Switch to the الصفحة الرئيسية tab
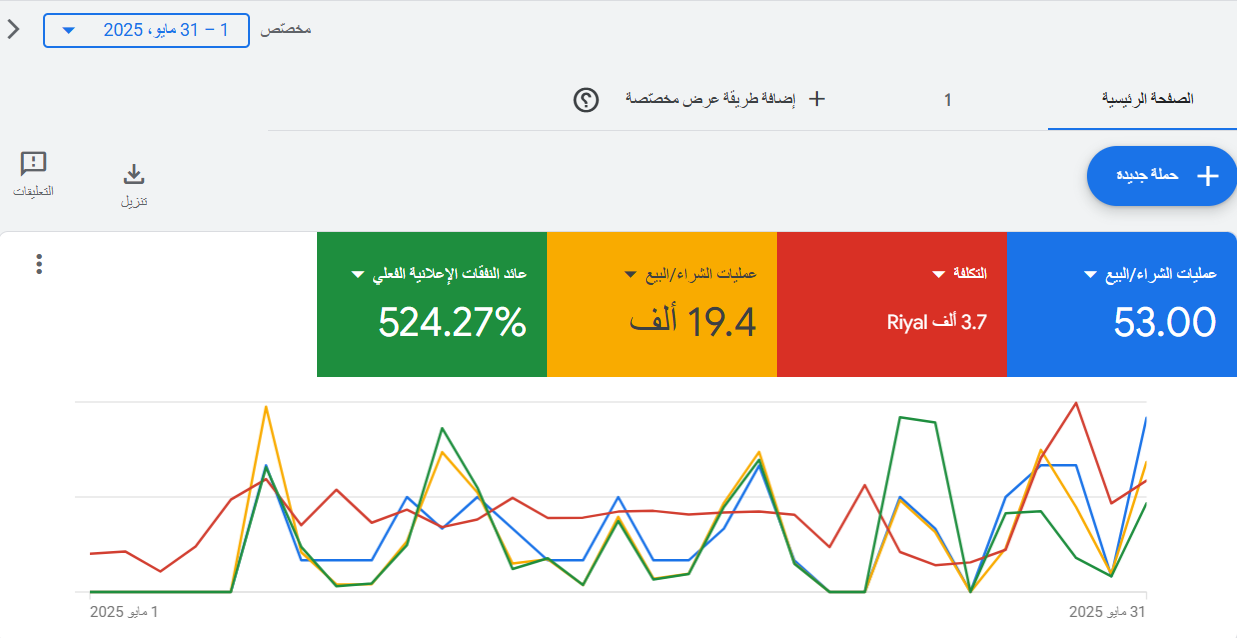 click(1148, 99)
